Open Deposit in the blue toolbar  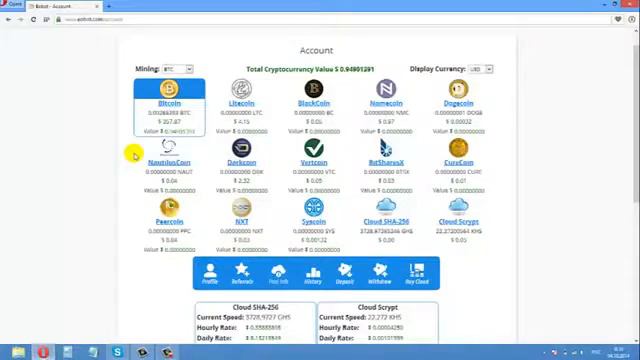(344, 273)
